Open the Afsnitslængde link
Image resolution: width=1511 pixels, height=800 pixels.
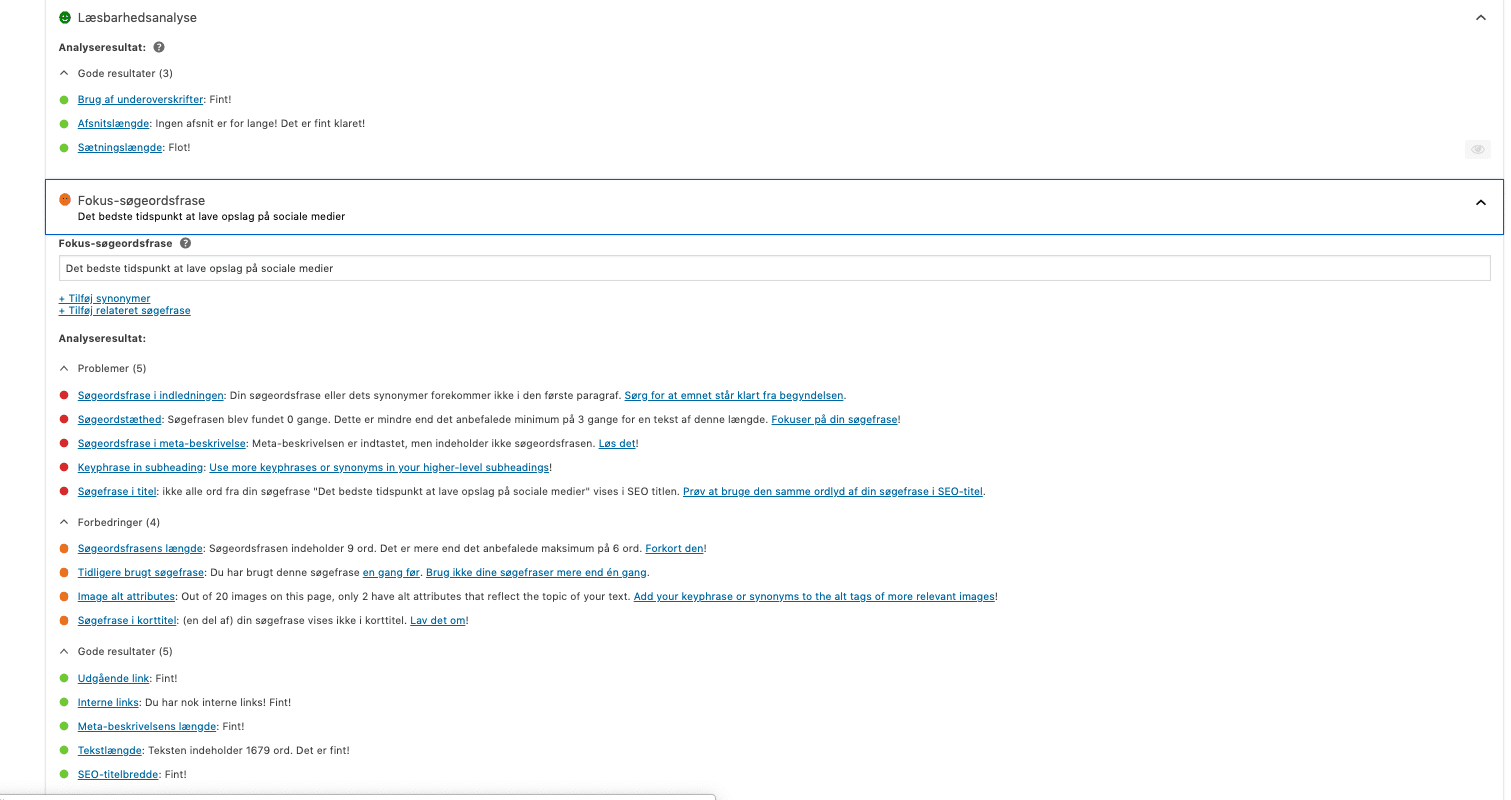[114, 123]
